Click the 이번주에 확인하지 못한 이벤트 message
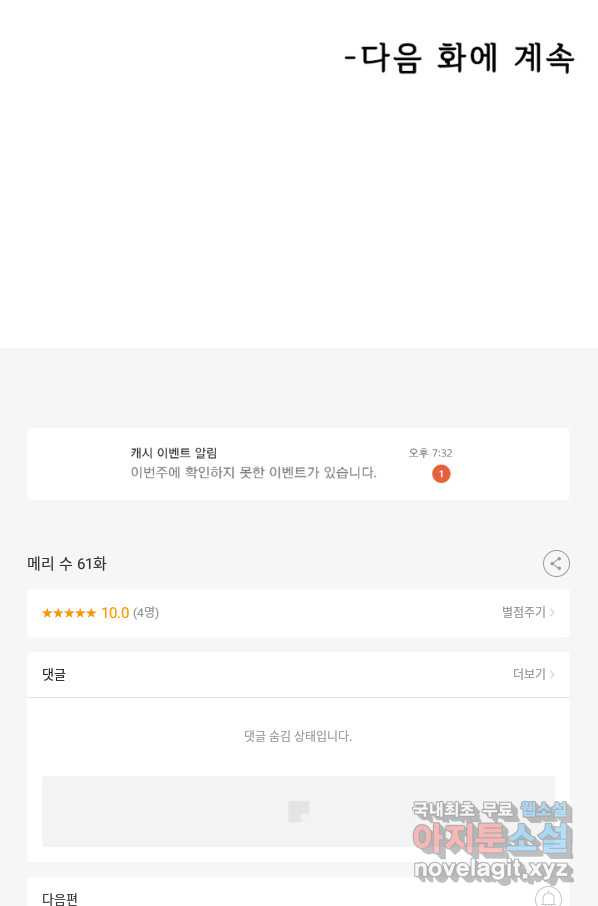598x906 pixels. tap(253, 473)
